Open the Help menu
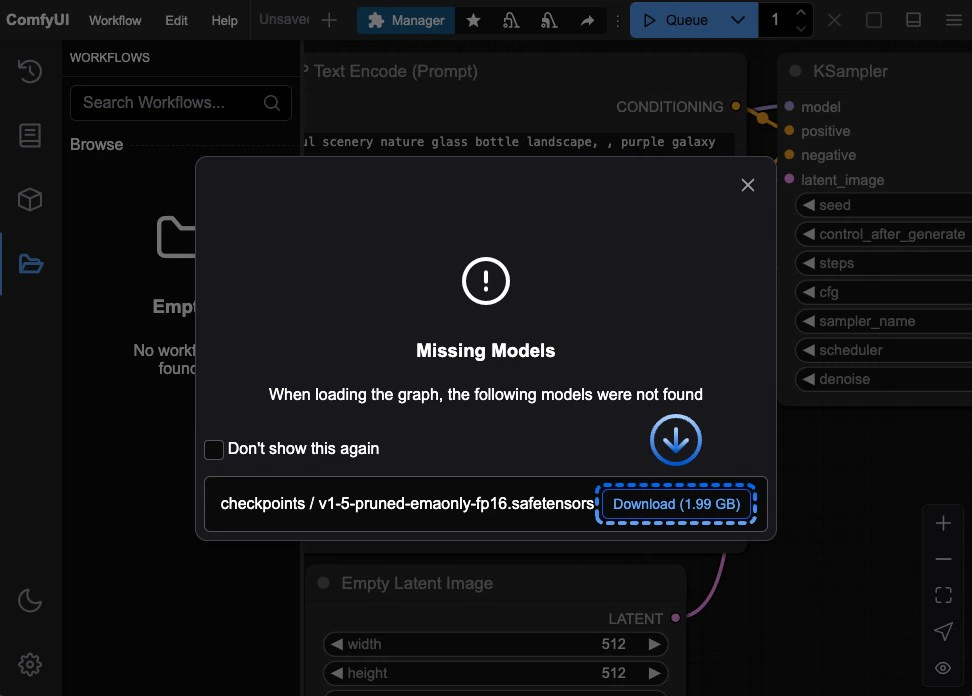Image resolution: width=972 pixels, height=696 pixels. point(224,20)
